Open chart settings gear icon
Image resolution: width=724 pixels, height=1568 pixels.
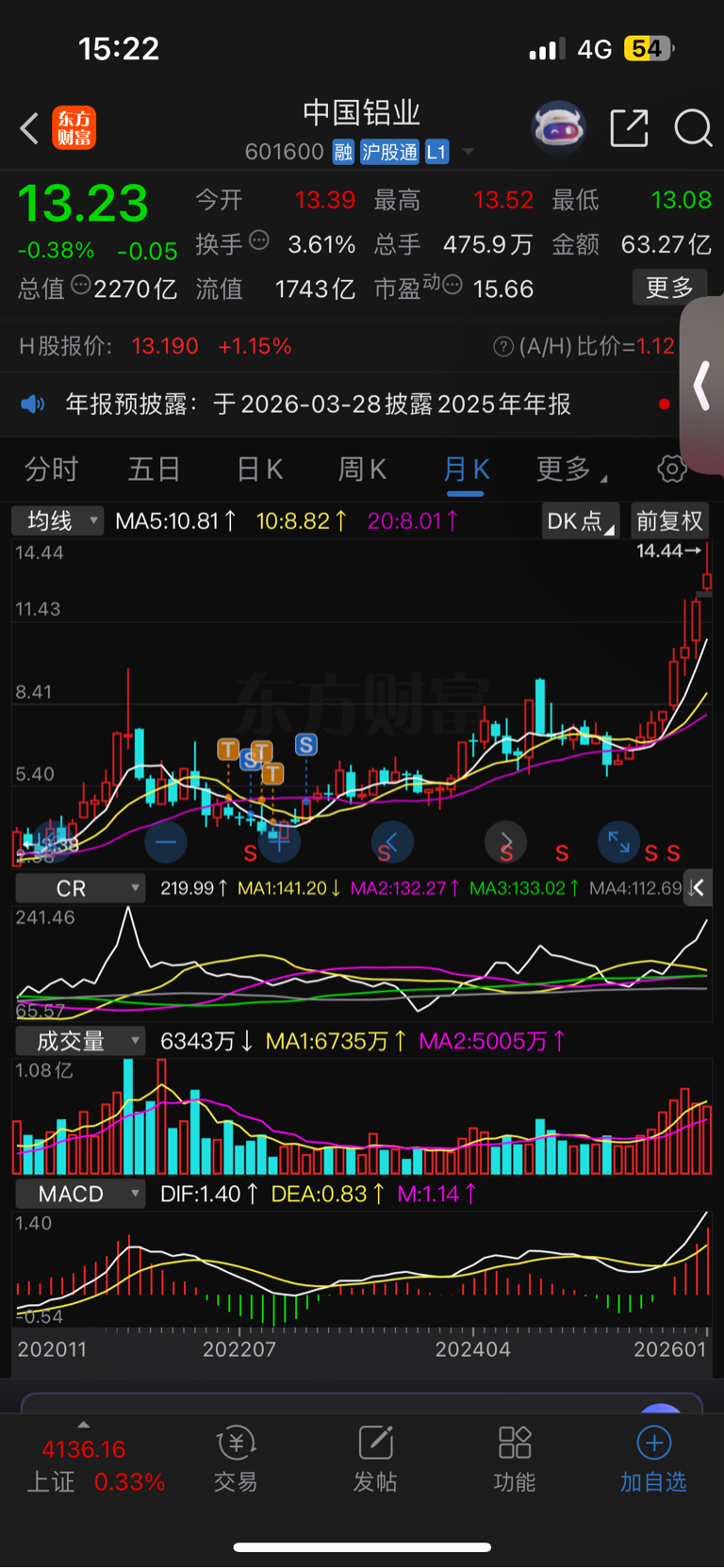coord(672,469)
